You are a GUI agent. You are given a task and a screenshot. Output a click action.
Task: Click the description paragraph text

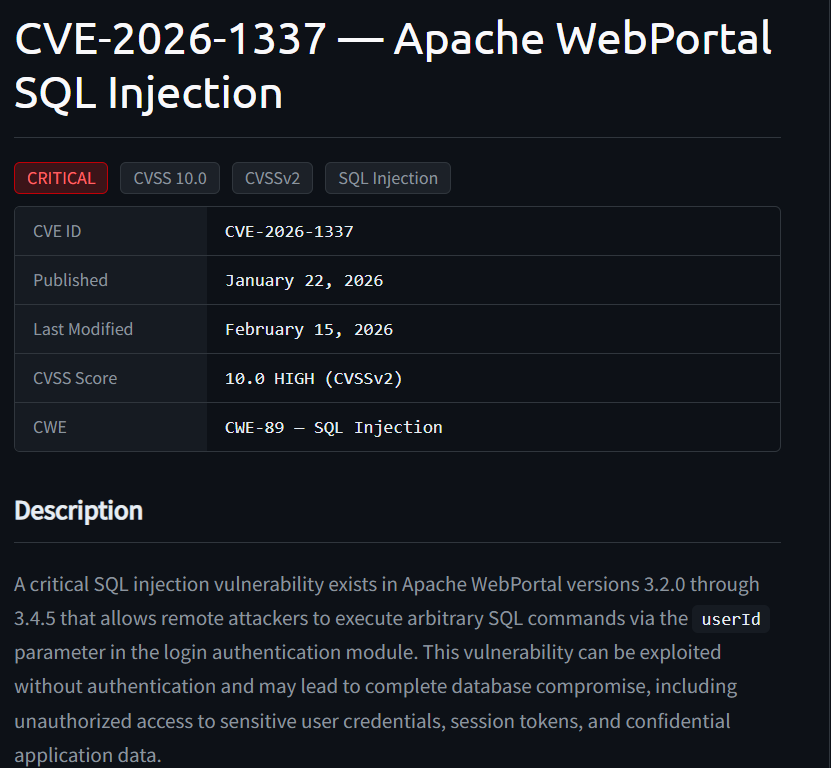point(392,669)
